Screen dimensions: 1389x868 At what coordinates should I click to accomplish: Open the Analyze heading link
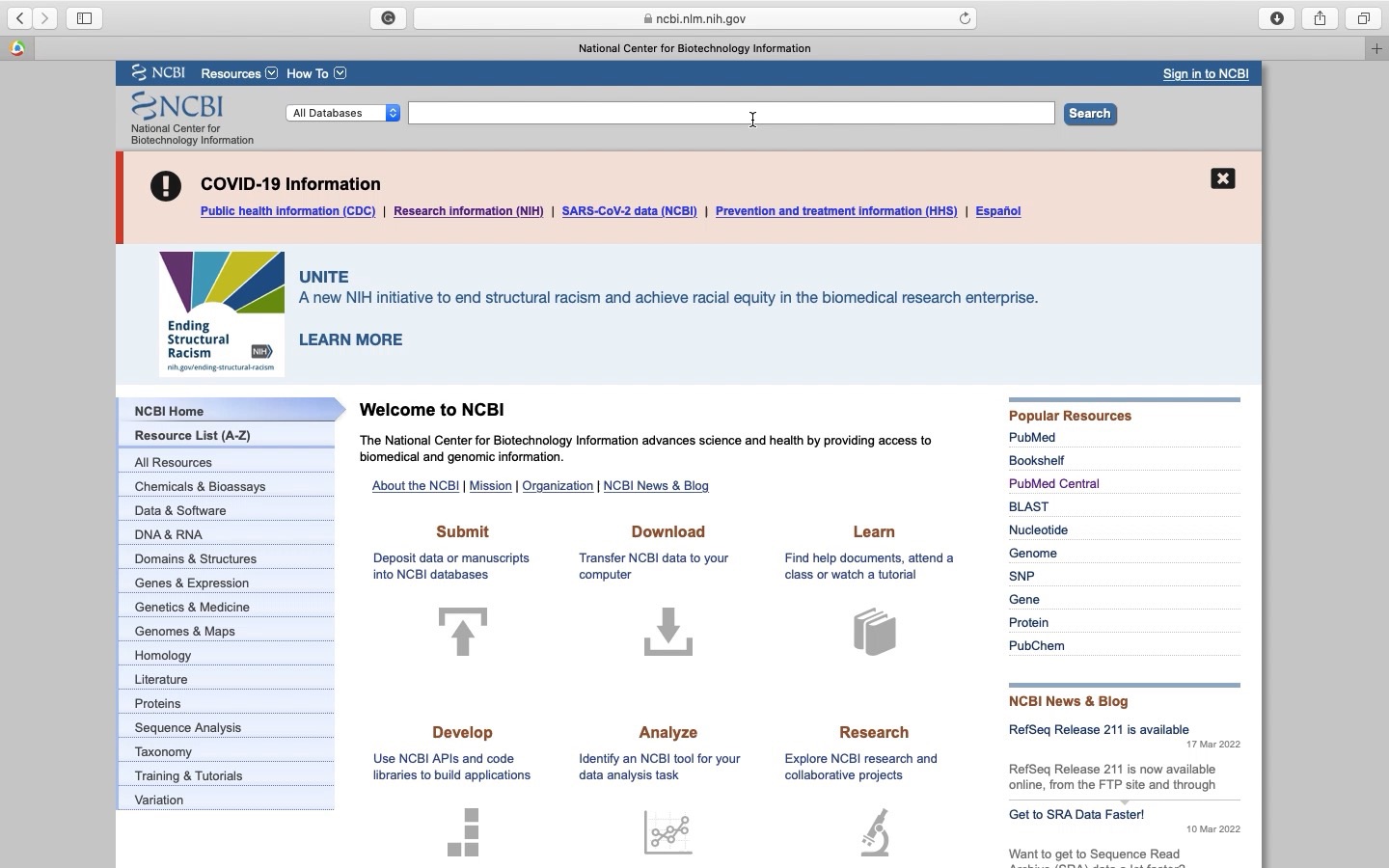pos(667,732)
